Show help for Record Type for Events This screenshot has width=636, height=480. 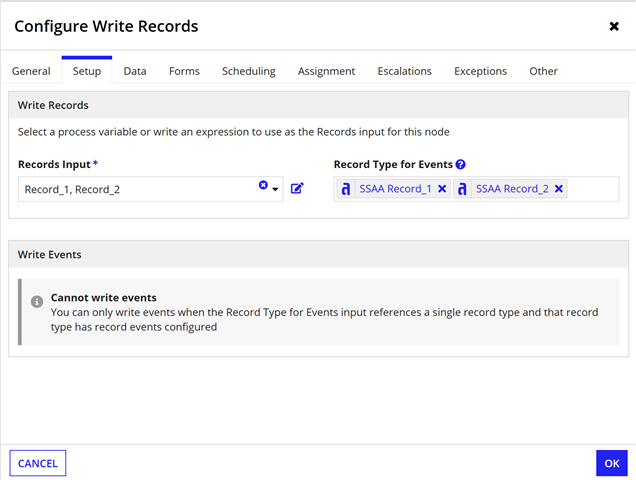click(x=460, y=164)
